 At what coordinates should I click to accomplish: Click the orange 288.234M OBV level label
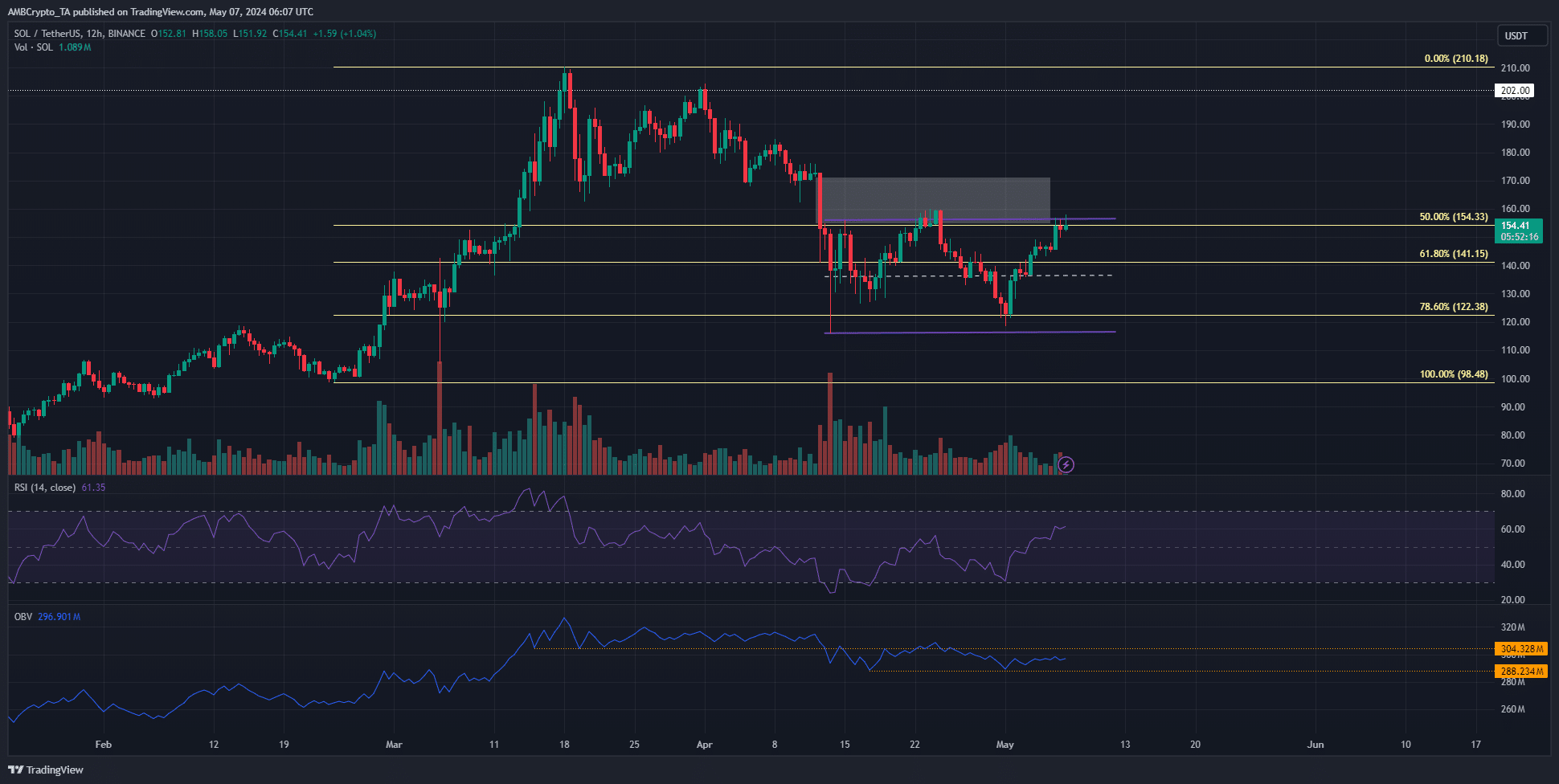1521,672
